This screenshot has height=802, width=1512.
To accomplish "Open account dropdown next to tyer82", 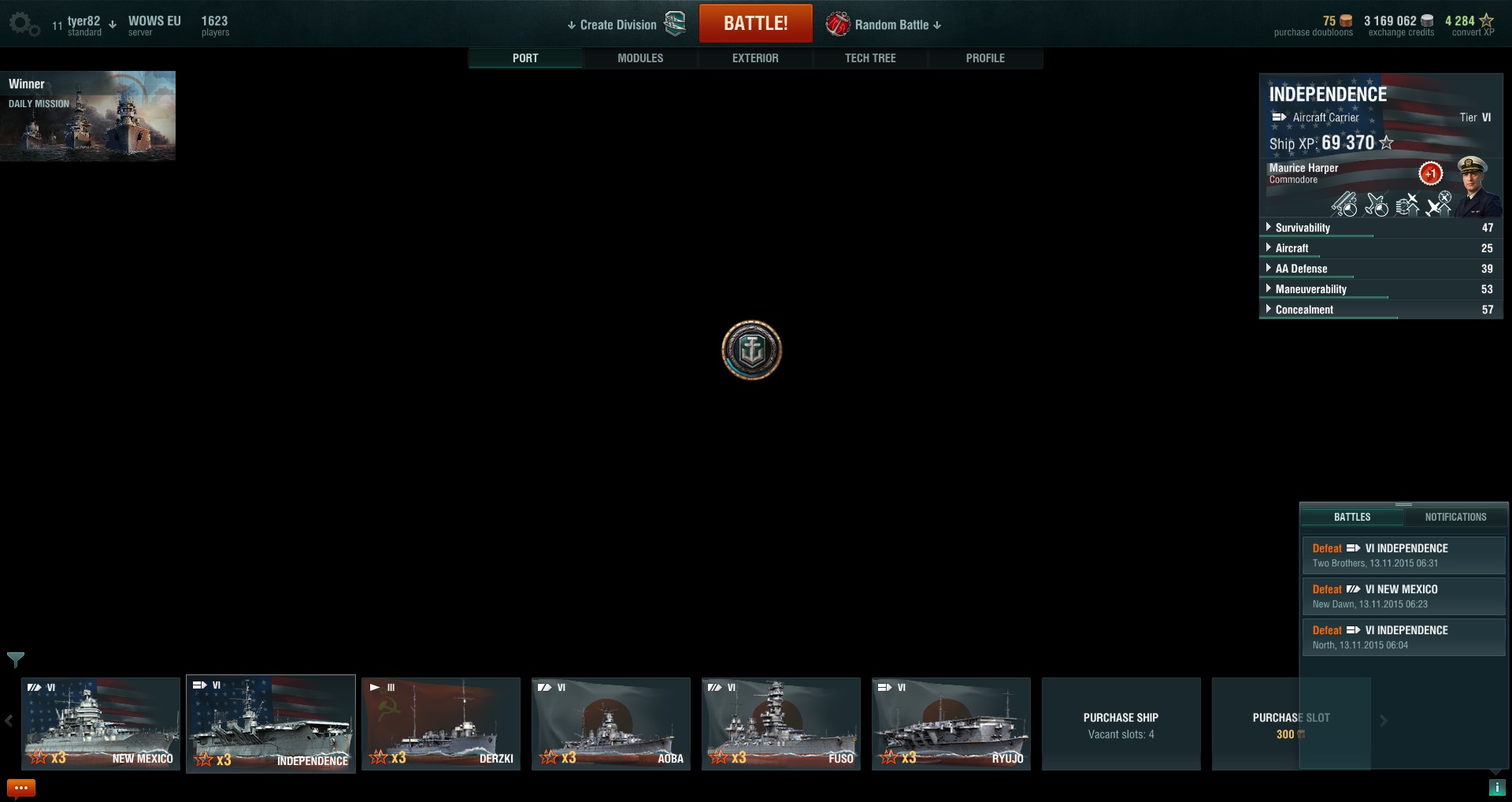I will tap(113, 24).
